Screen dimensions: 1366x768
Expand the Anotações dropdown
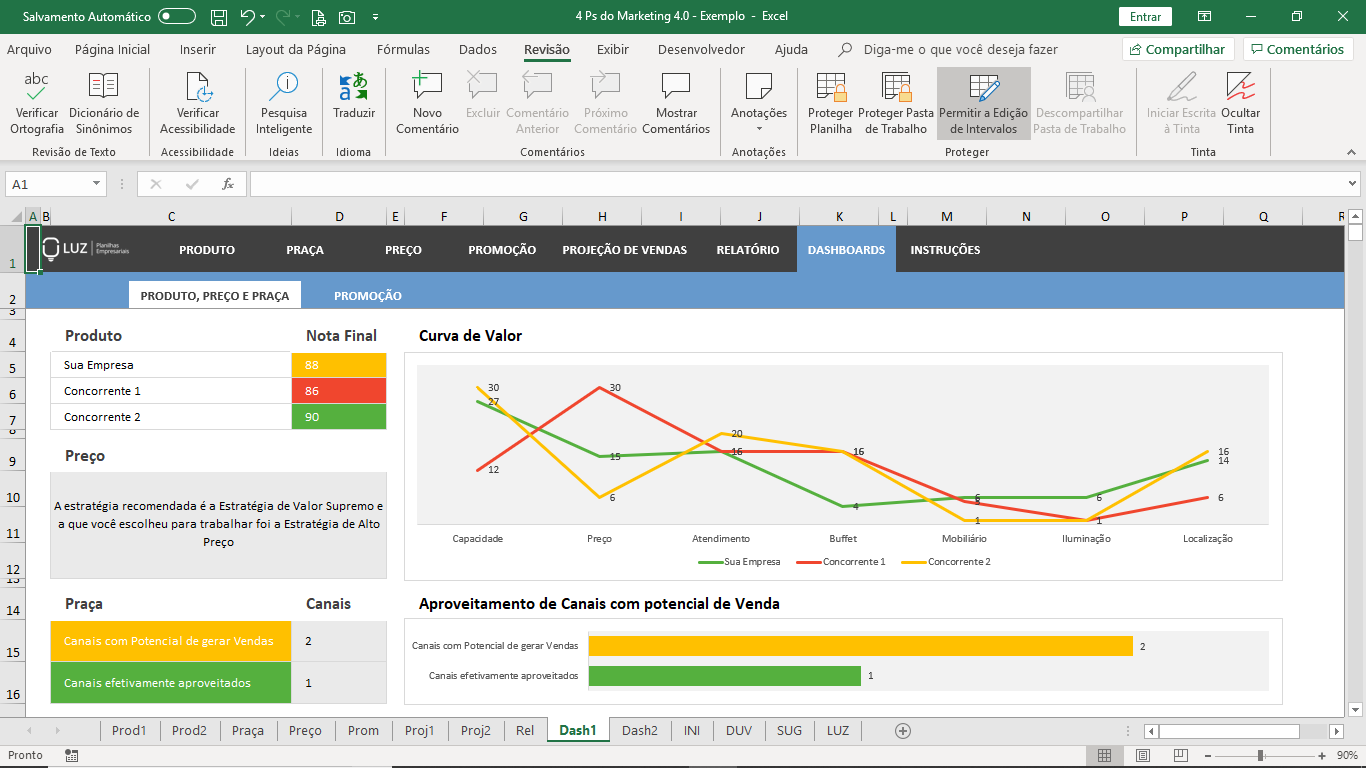759,128
